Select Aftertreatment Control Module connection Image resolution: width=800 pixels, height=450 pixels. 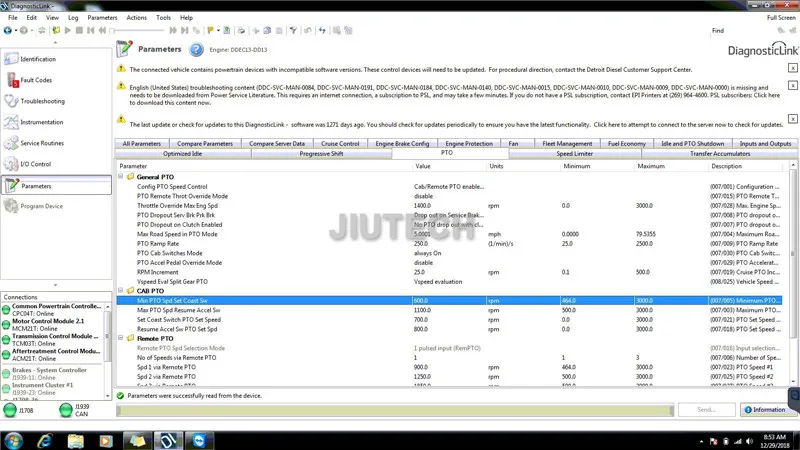53,355
